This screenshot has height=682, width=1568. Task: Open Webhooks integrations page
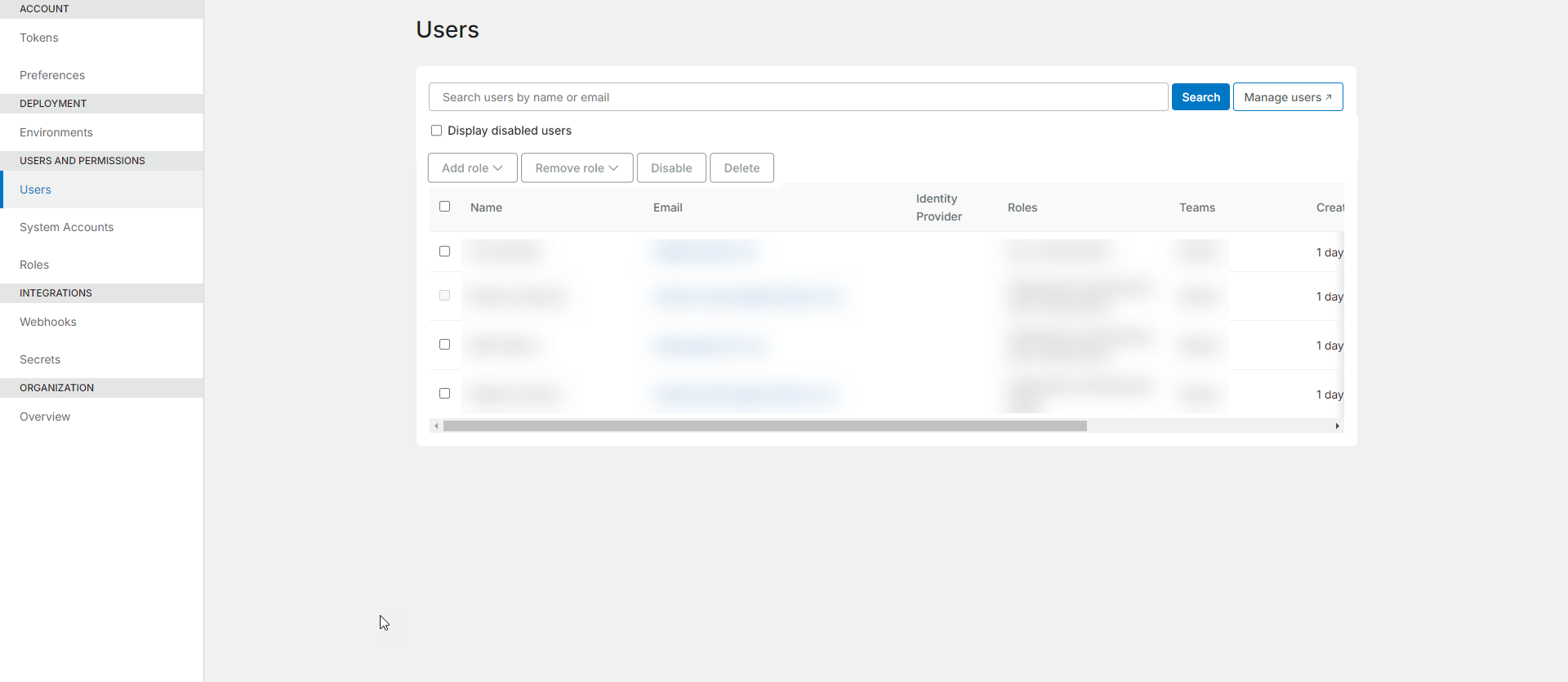(48, 322)
